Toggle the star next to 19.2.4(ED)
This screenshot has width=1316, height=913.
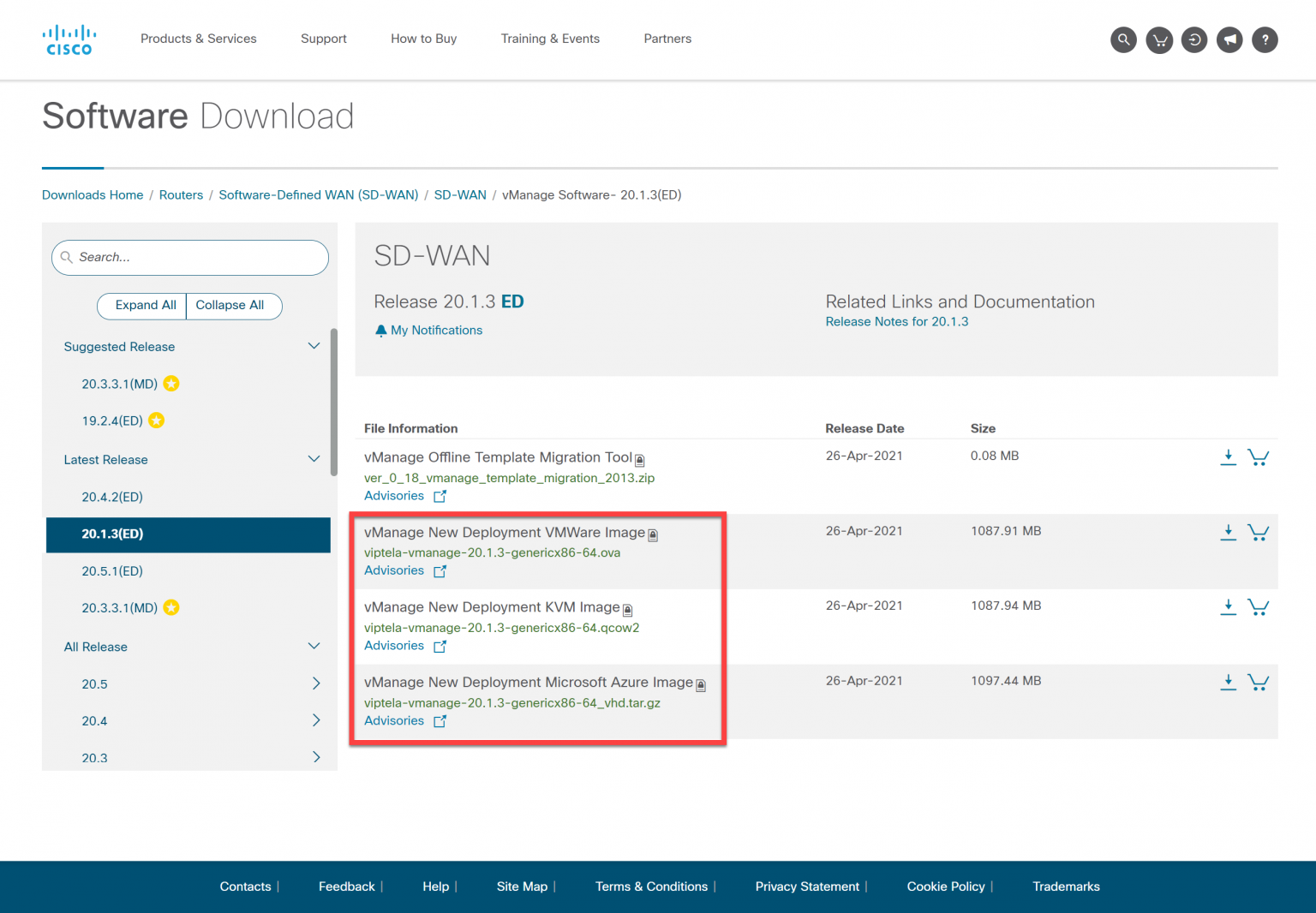pyautogui.click(x=155, y=421)
